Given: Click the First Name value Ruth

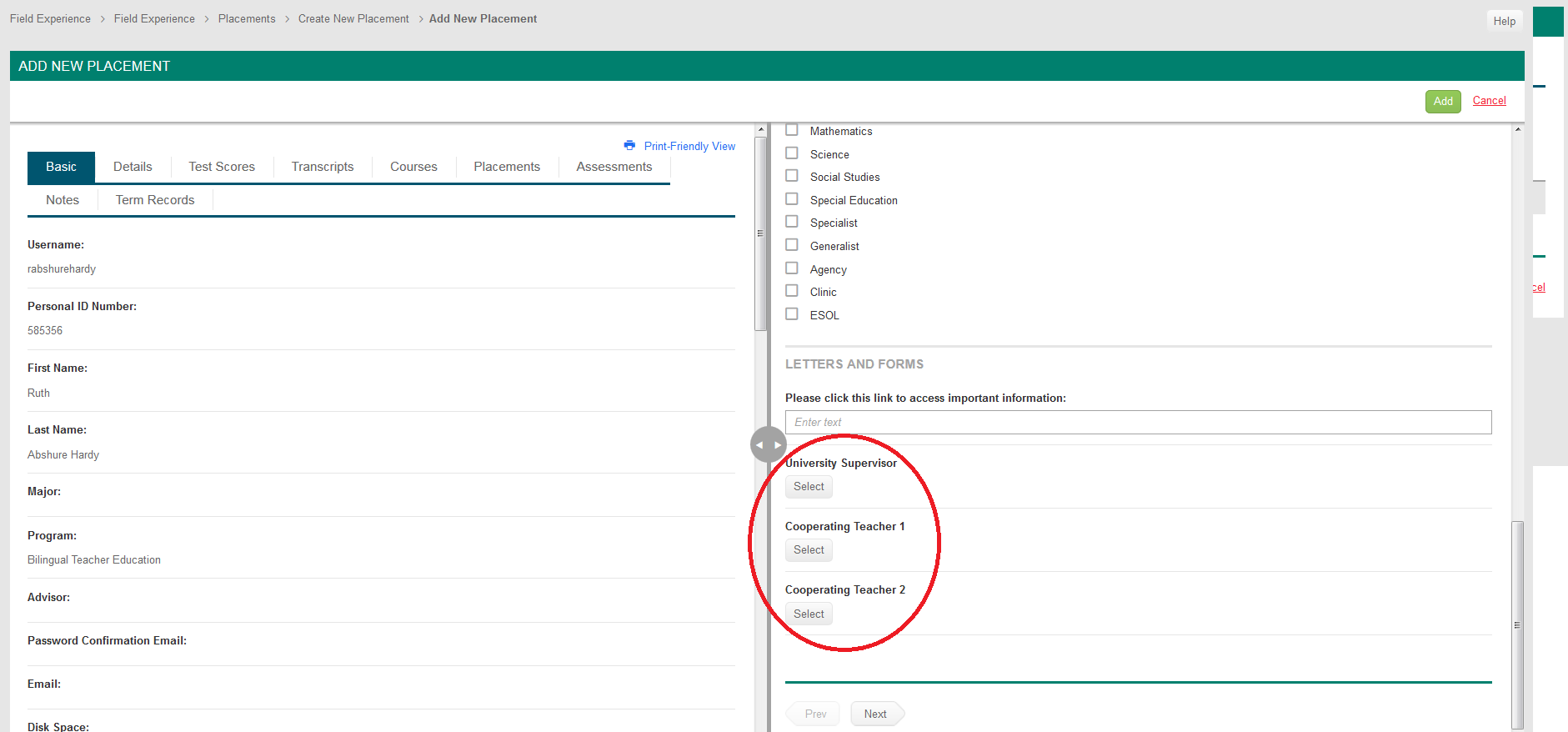Looking at the screenshot, I should pos(38,394).
